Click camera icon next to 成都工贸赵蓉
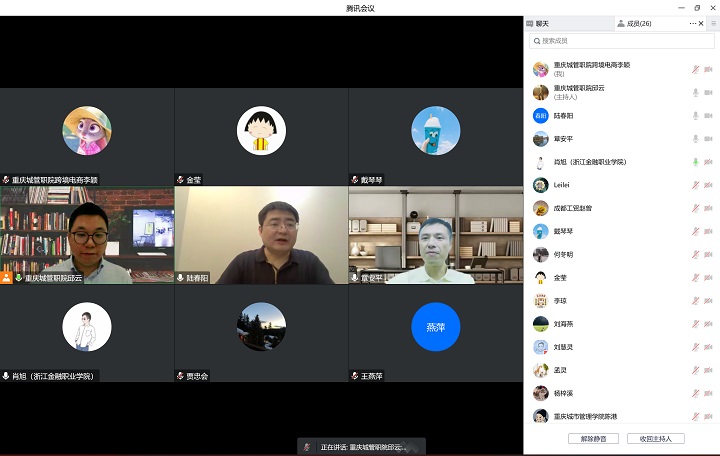 click(x=708, y=208)
